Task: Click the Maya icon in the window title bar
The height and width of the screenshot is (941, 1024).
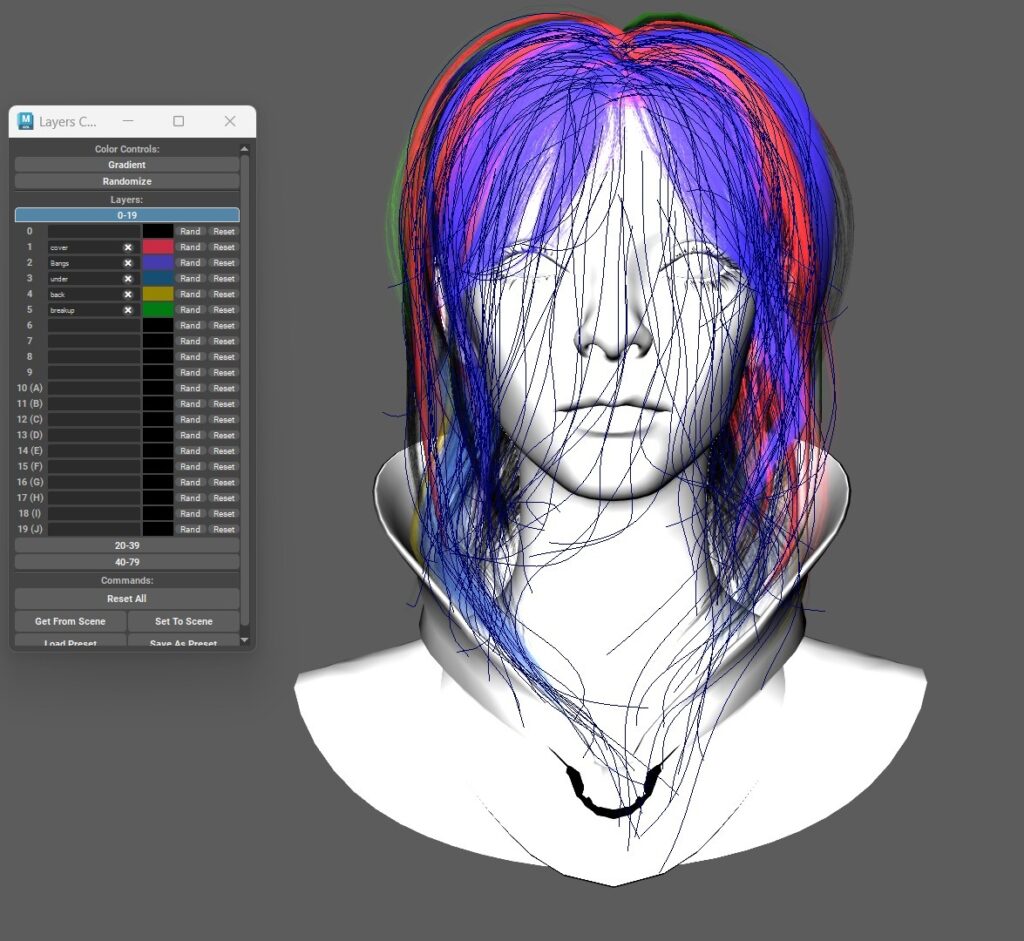Action: (25, 121)
